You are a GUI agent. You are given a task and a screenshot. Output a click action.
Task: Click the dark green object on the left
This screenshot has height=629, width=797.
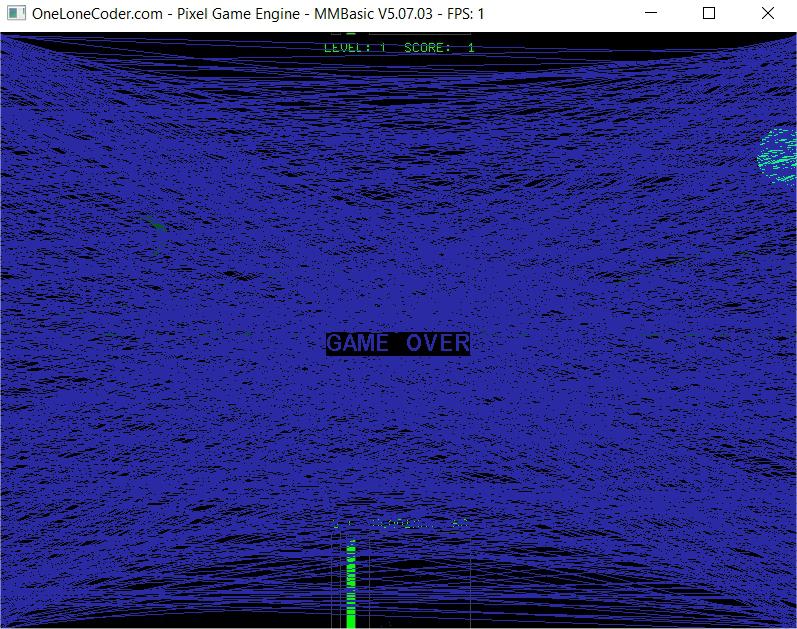click(x=154, y=226)
